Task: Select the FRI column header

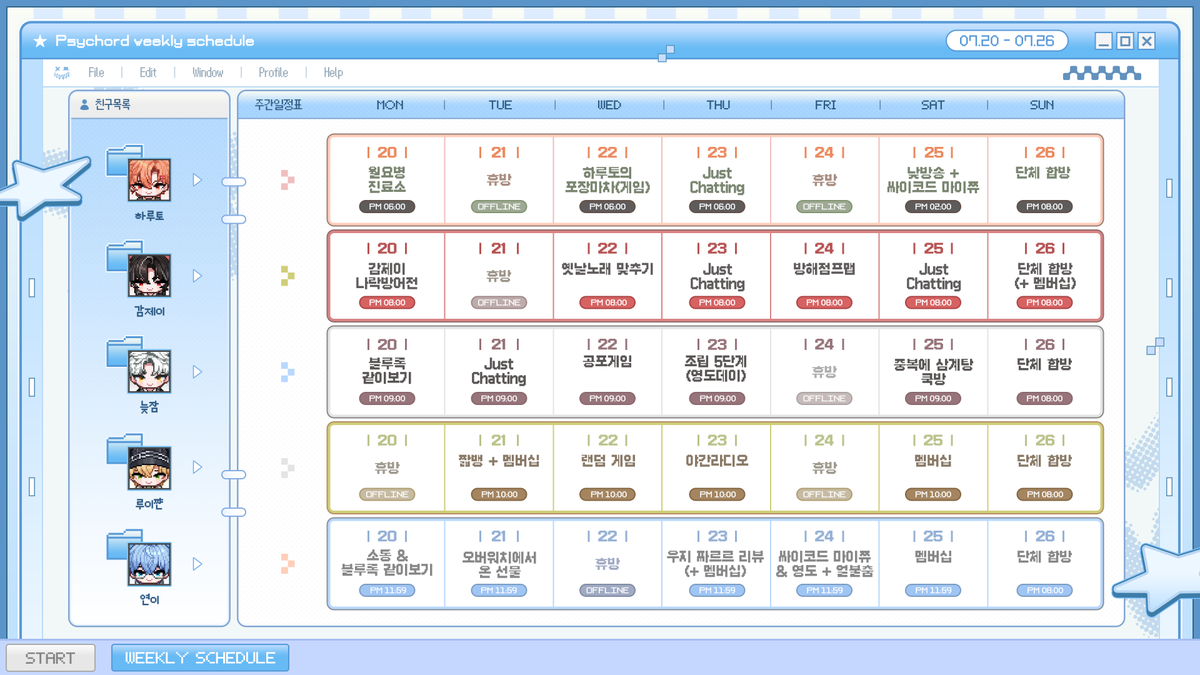Action: 825,105
